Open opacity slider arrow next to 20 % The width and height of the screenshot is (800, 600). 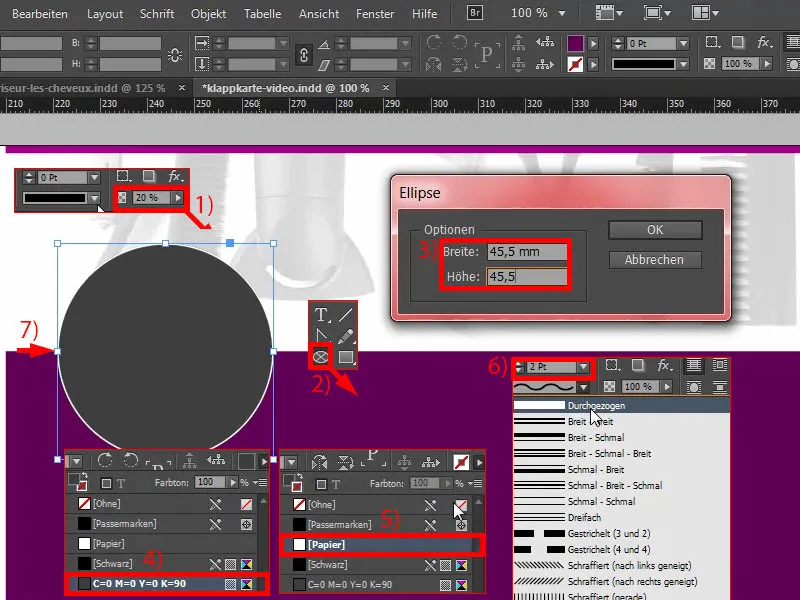[178, 197]
